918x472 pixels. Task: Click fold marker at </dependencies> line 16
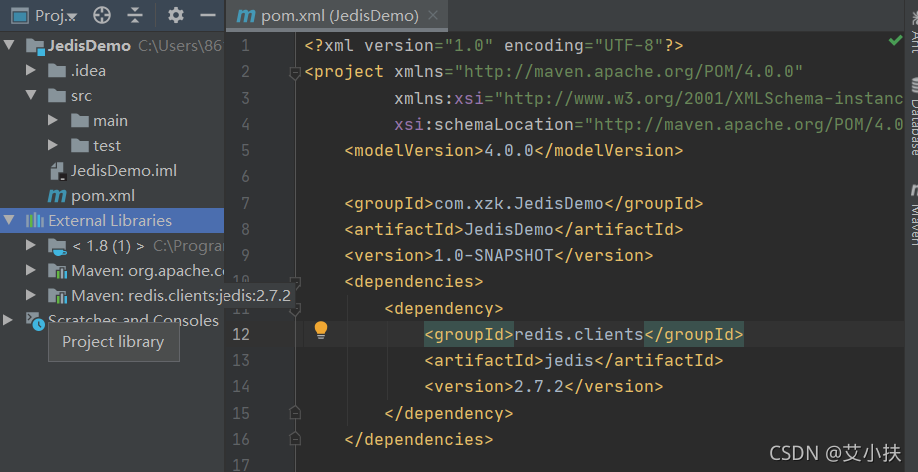pos(295,439)
